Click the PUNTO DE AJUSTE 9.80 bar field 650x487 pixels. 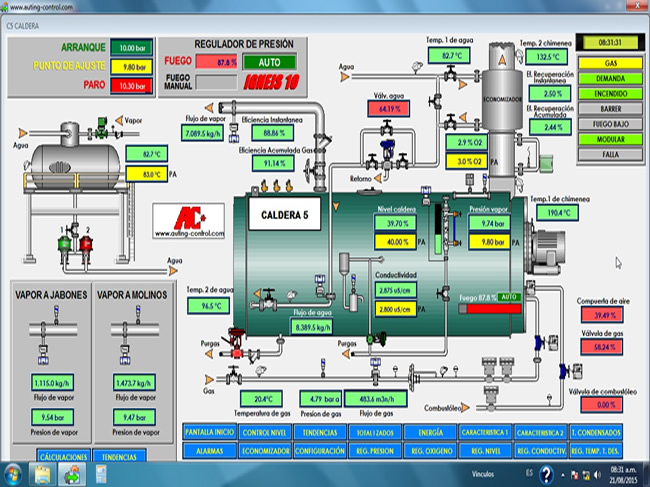coord(129,67)
